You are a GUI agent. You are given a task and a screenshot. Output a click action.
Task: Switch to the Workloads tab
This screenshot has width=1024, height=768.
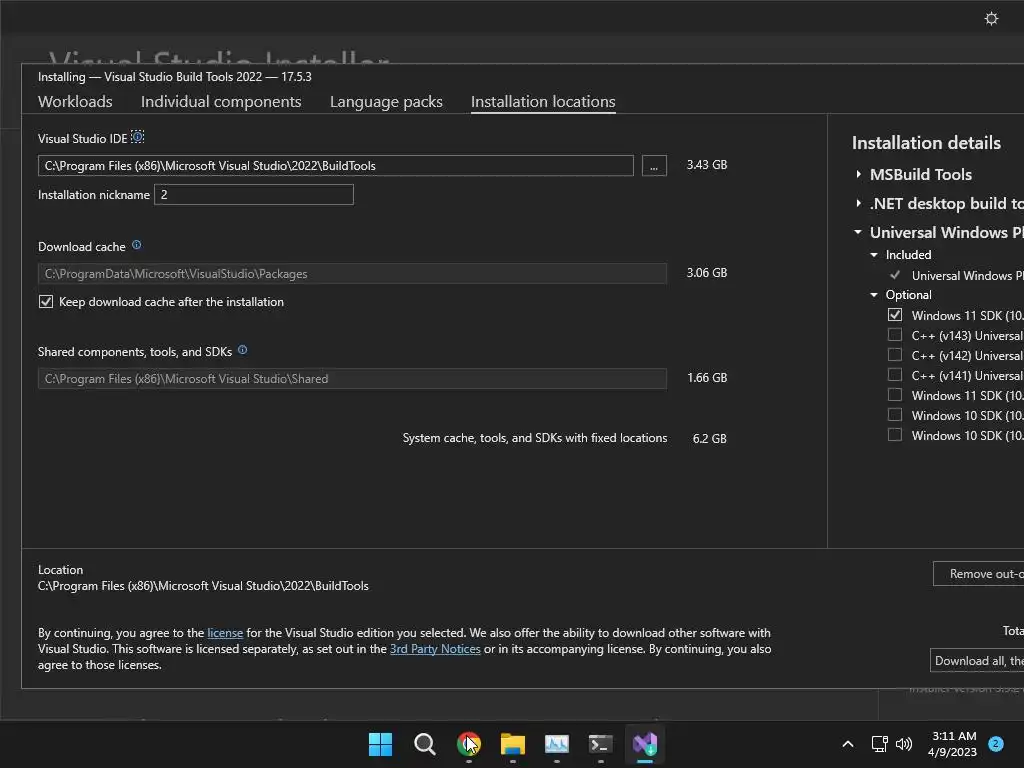75,102
